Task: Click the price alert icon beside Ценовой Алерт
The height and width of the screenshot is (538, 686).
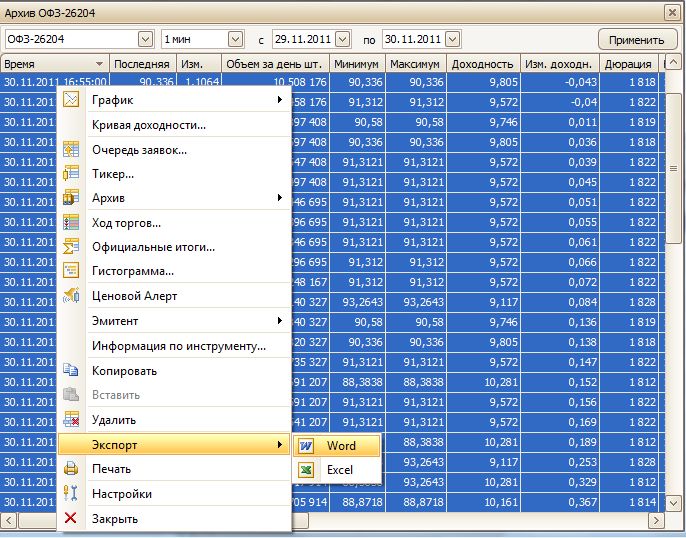Action: pos(71,296)
